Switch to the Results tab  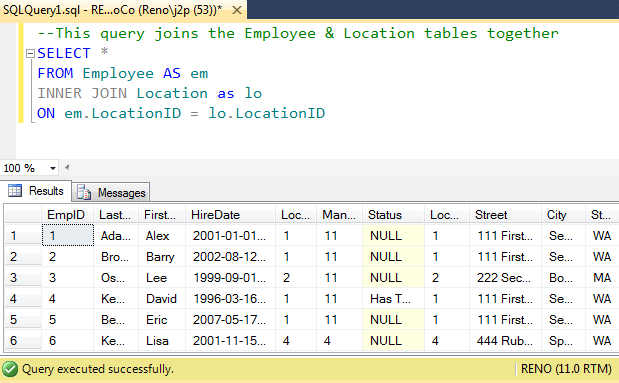coord(36,191)
